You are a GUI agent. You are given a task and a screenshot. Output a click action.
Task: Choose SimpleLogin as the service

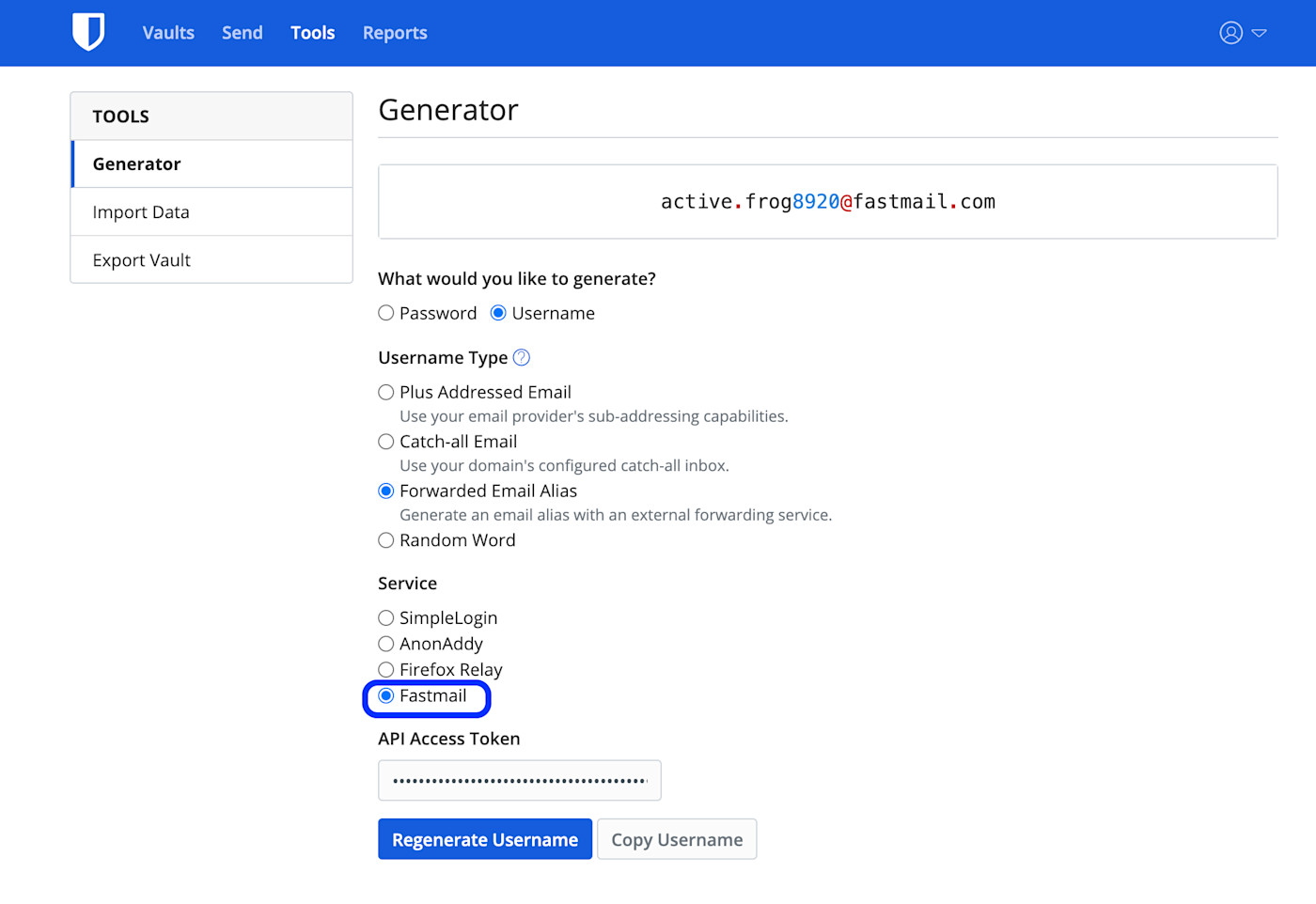(386, 617)
